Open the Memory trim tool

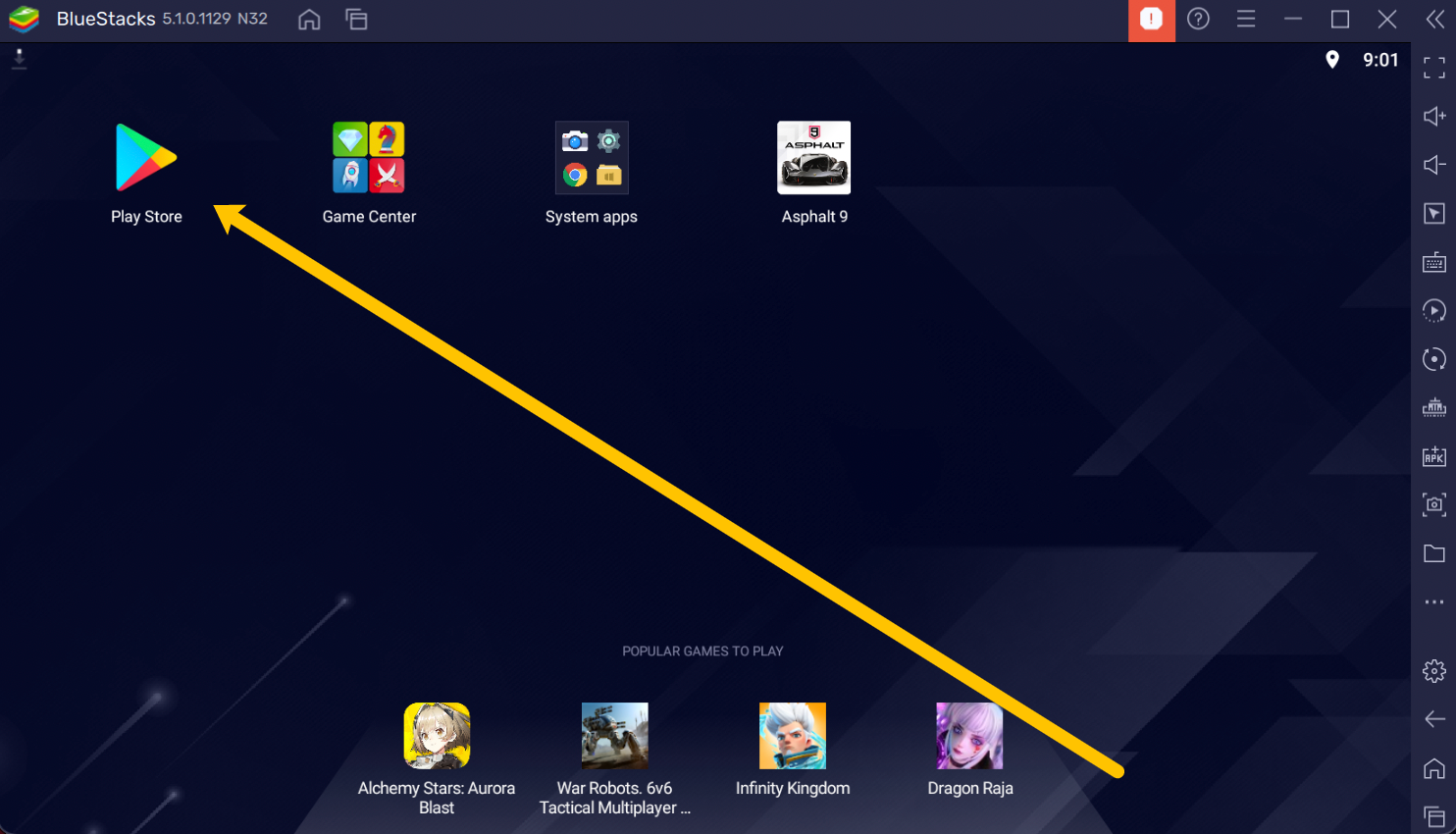(x=1434, y=407)
